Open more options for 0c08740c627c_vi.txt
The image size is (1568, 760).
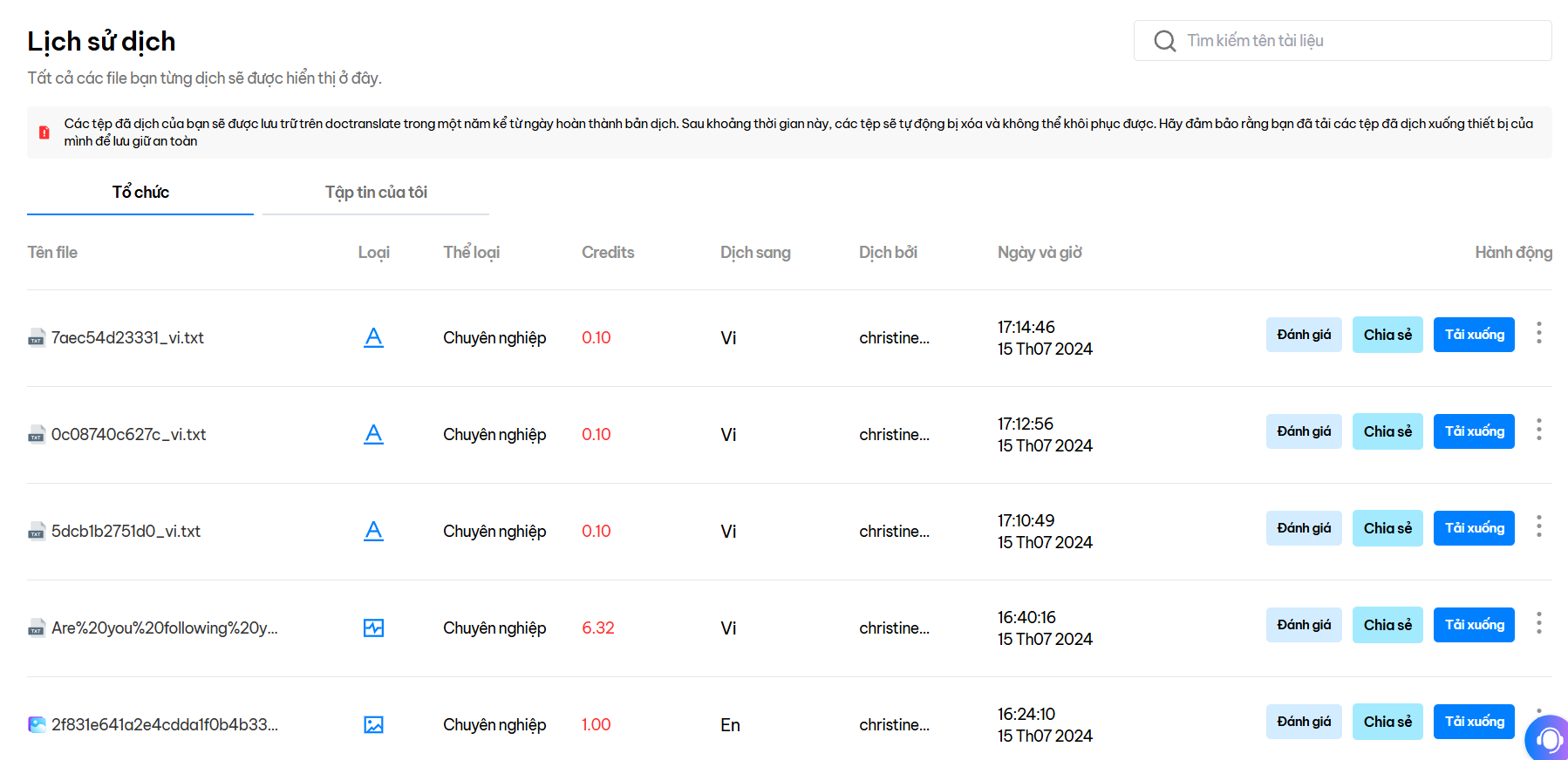point(1538,430)
